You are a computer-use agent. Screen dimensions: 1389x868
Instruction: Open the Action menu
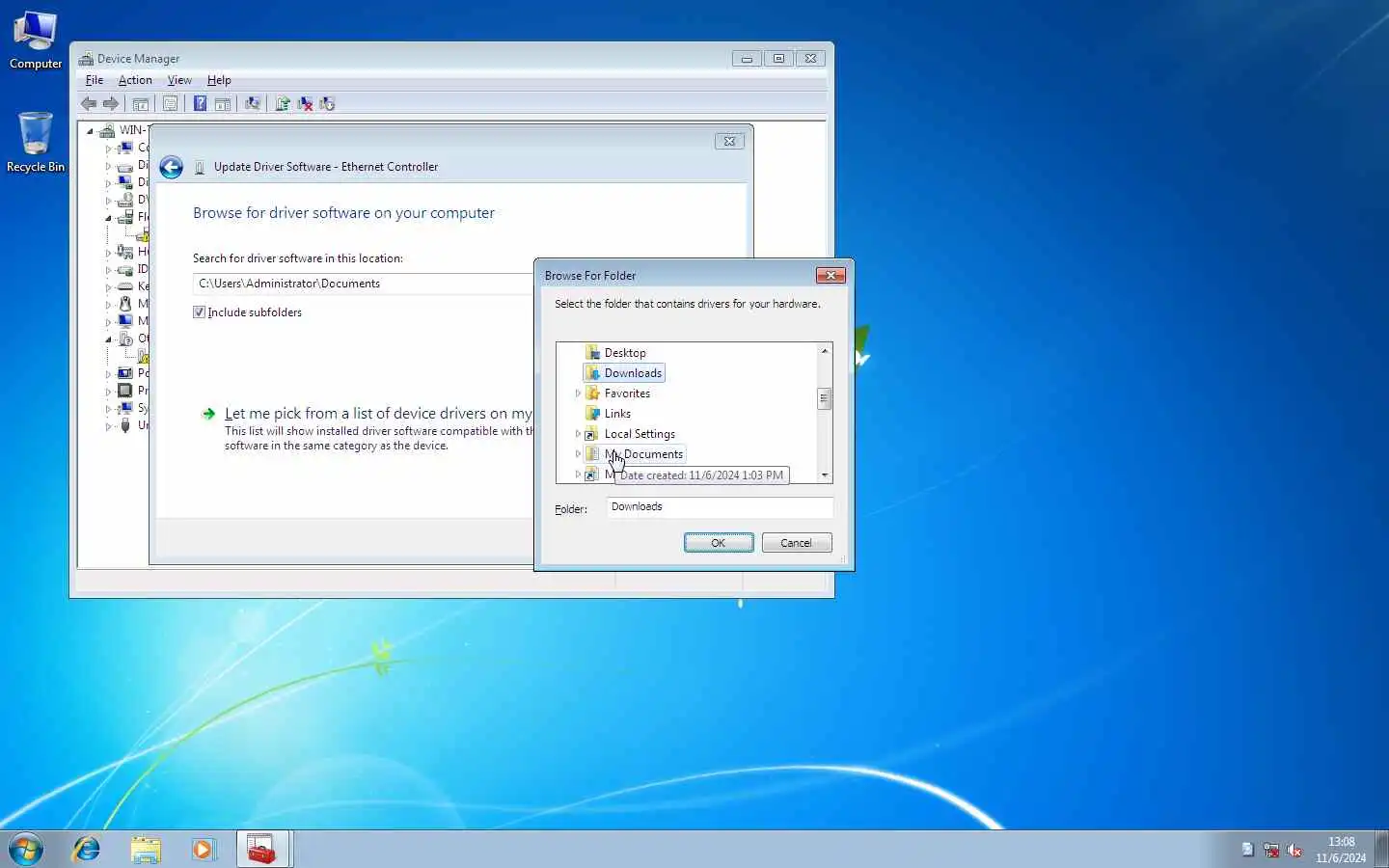coord(135,80)
